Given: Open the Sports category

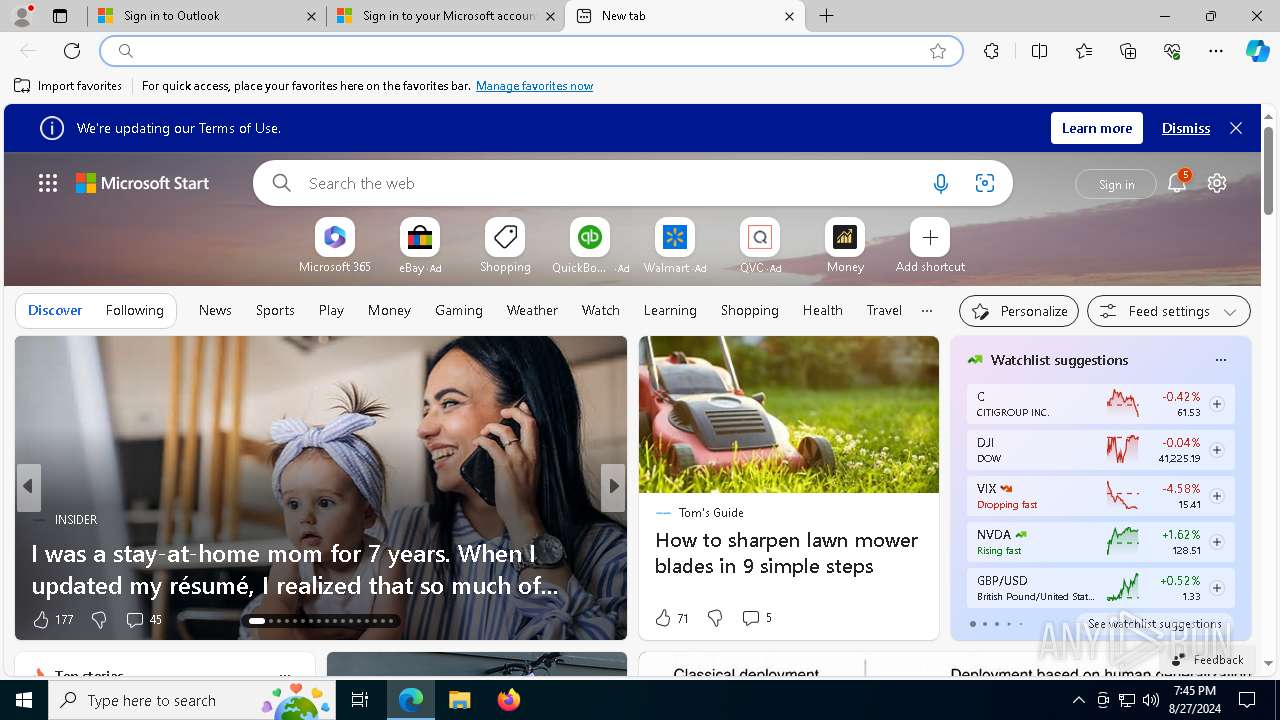Looking at the screenshot, I should coord(275,310).
